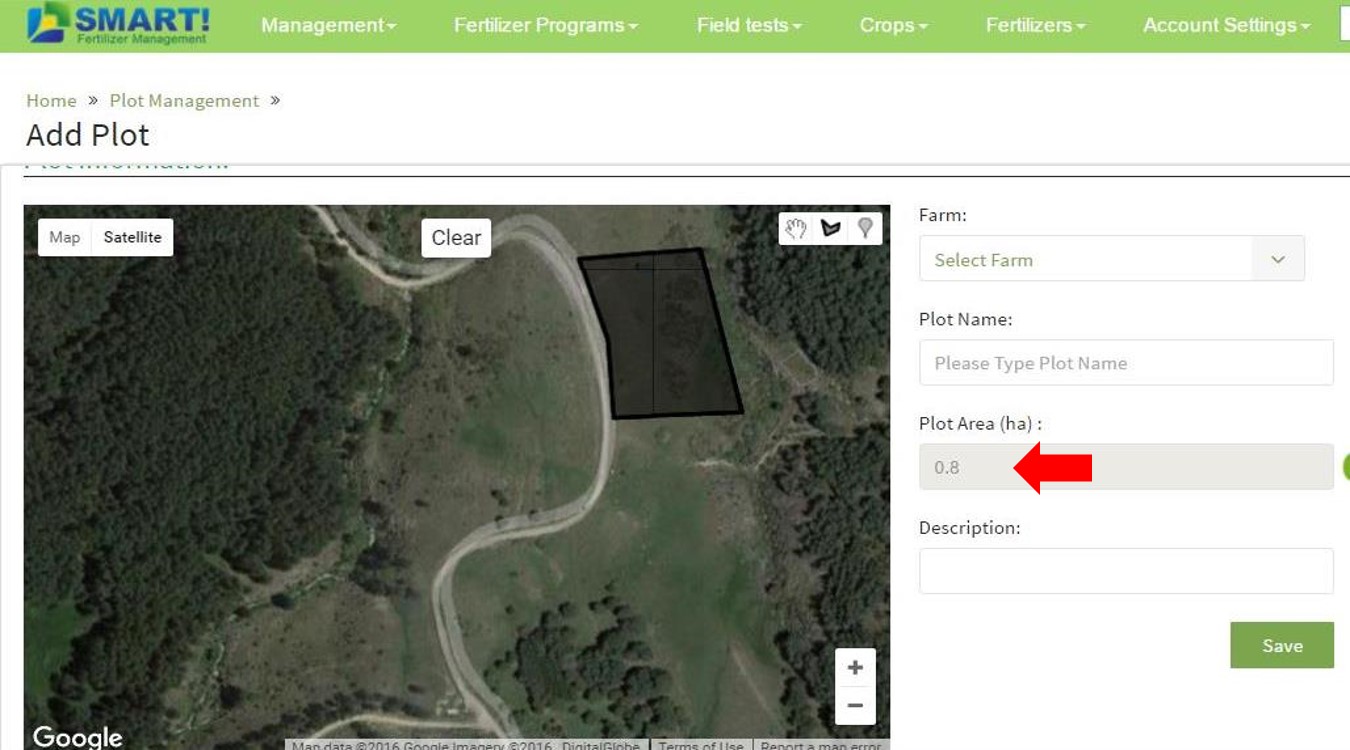The image size is (1350, 750).
Task: Open Terms of Use map link
Action: [701, 745]
